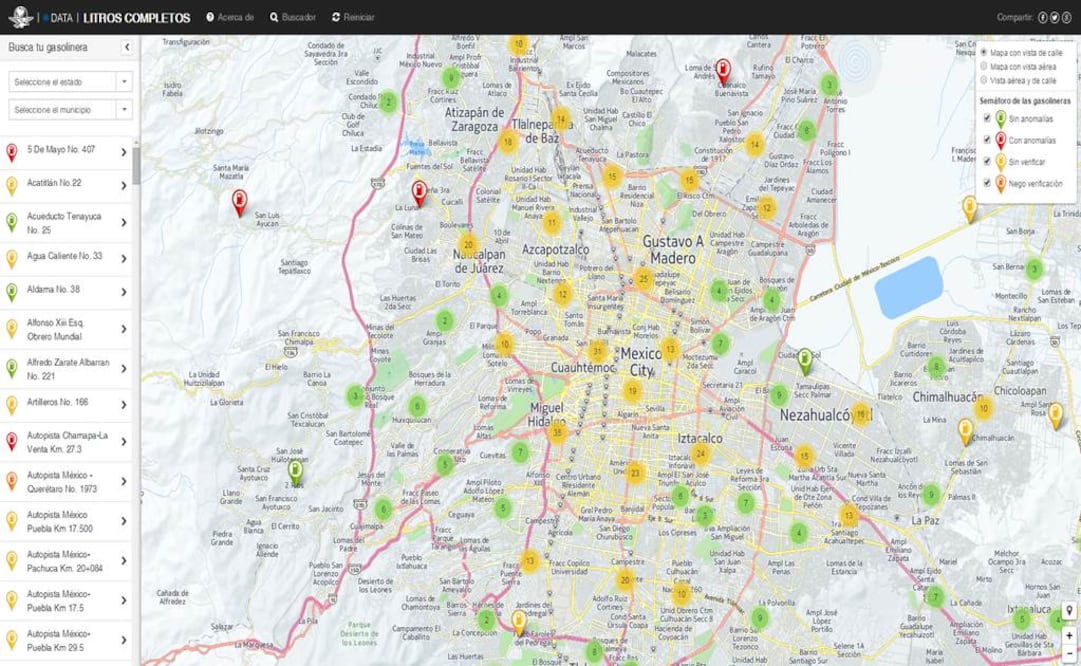This screenshot has width=1081, height=666.
Task: Select Mapa con vista aérea option
Action: [x=984, y=66]
